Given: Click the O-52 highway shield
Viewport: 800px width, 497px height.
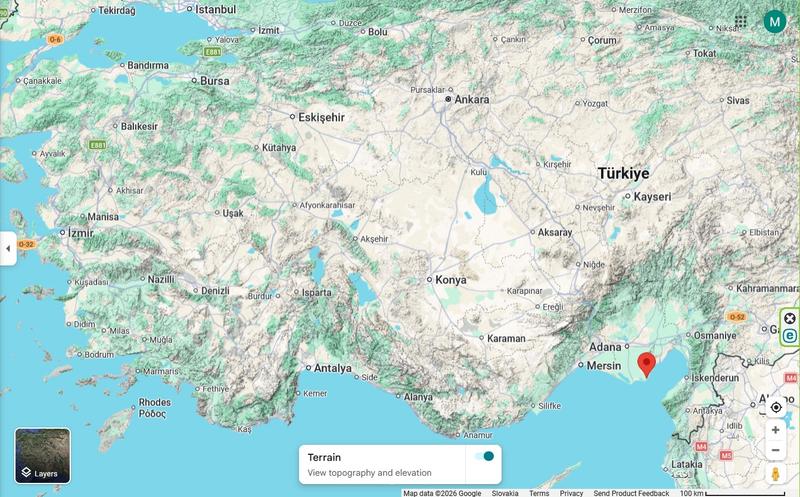Looking at the screenshot, I should click(x=737, y=317).
